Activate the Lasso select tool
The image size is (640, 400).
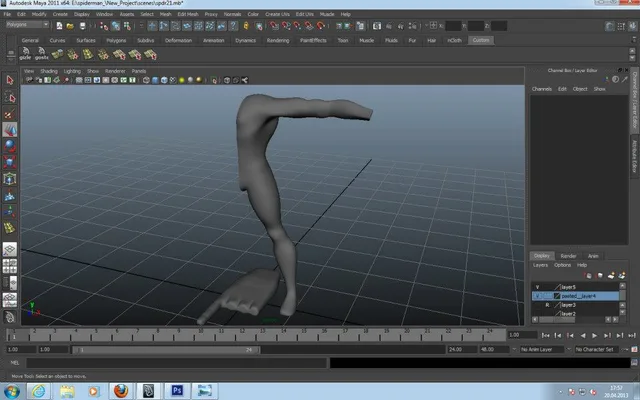(10, 97)
